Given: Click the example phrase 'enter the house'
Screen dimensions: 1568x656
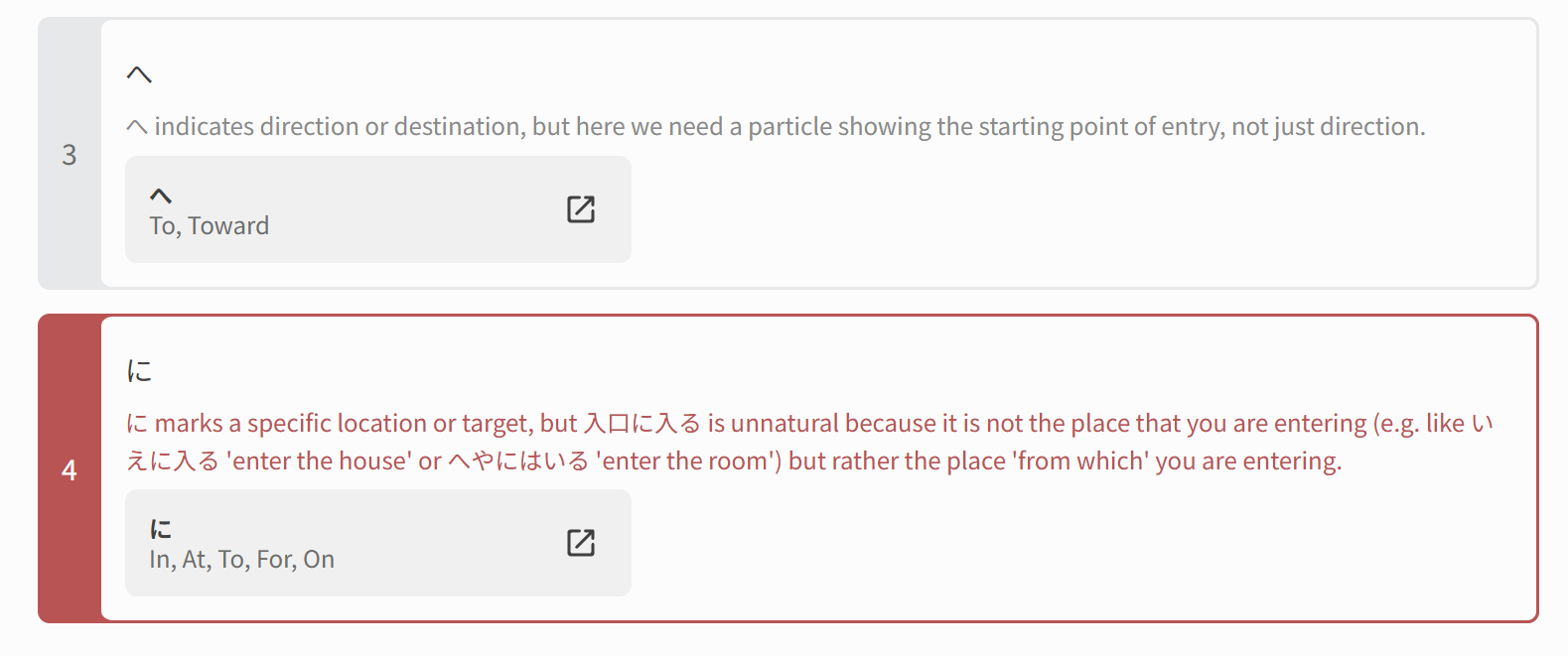Looking at the screenshot, I should (x=319, y=461).
